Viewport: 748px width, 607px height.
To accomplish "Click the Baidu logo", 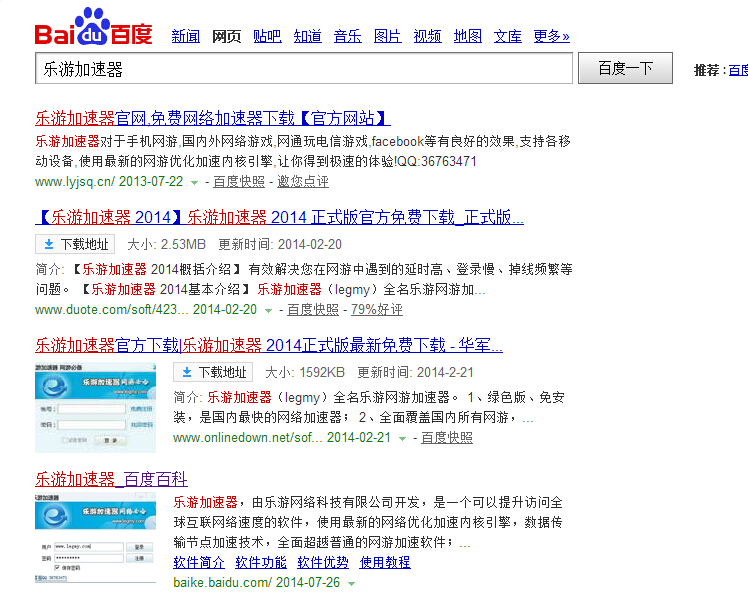I will 94,27.
